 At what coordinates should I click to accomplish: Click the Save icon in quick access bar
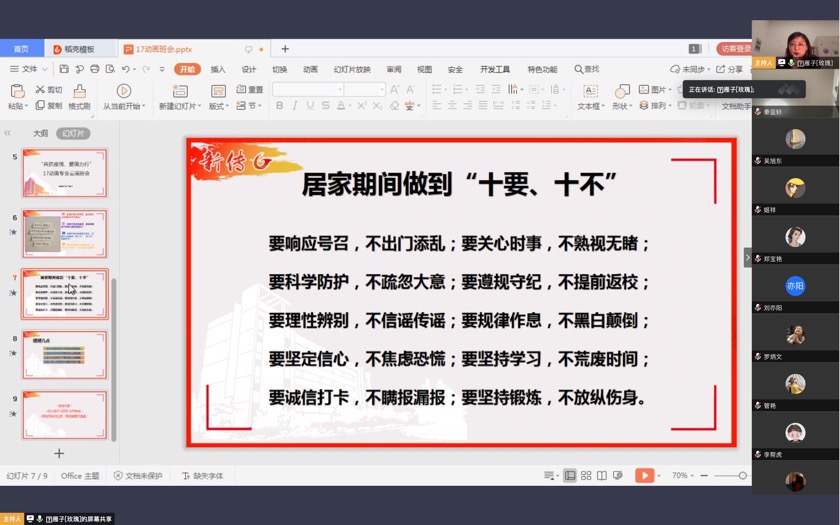click(64, 69)
